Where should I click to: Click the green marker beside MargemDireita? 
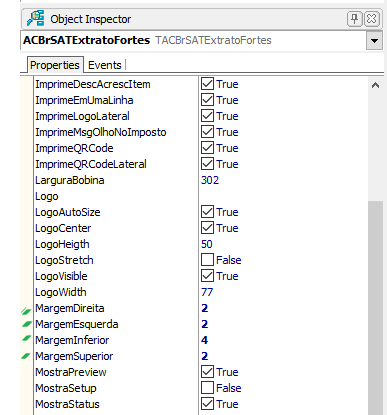point(26,311)
